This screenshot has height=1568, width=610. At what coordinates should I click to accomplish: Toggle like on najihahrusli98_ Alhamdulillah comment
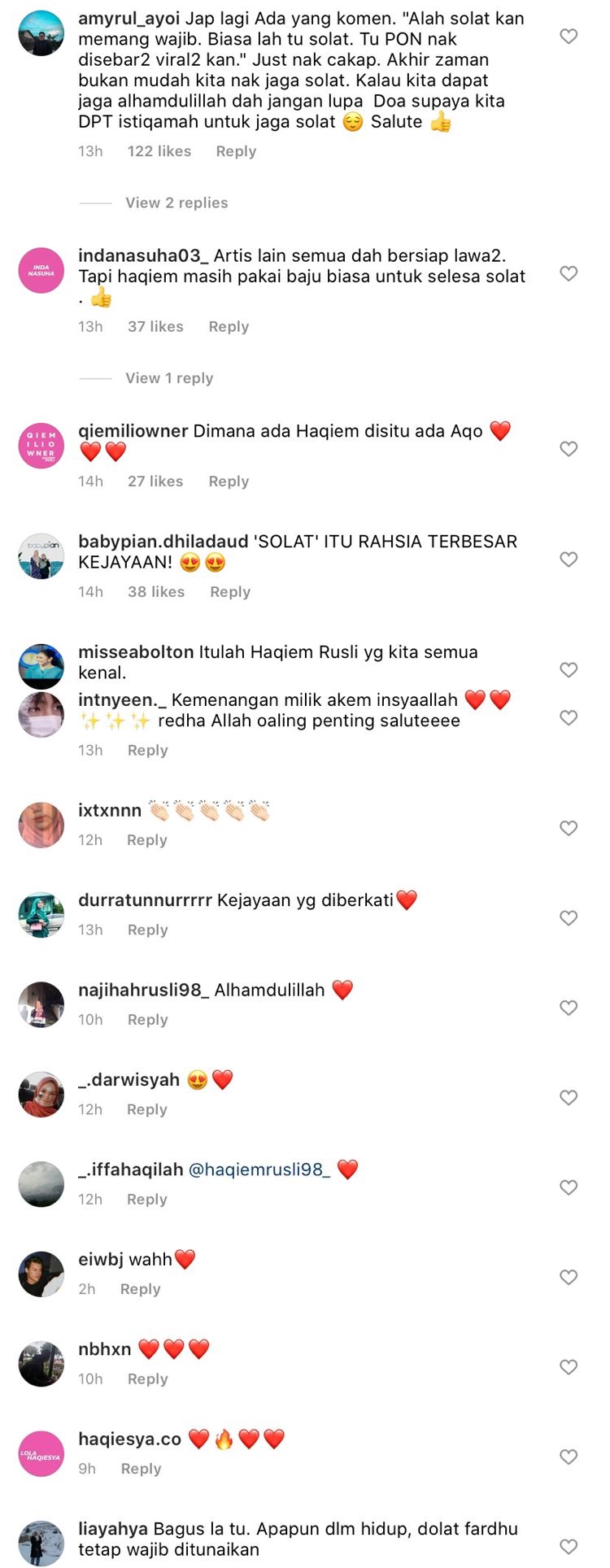click(569, 1008)
